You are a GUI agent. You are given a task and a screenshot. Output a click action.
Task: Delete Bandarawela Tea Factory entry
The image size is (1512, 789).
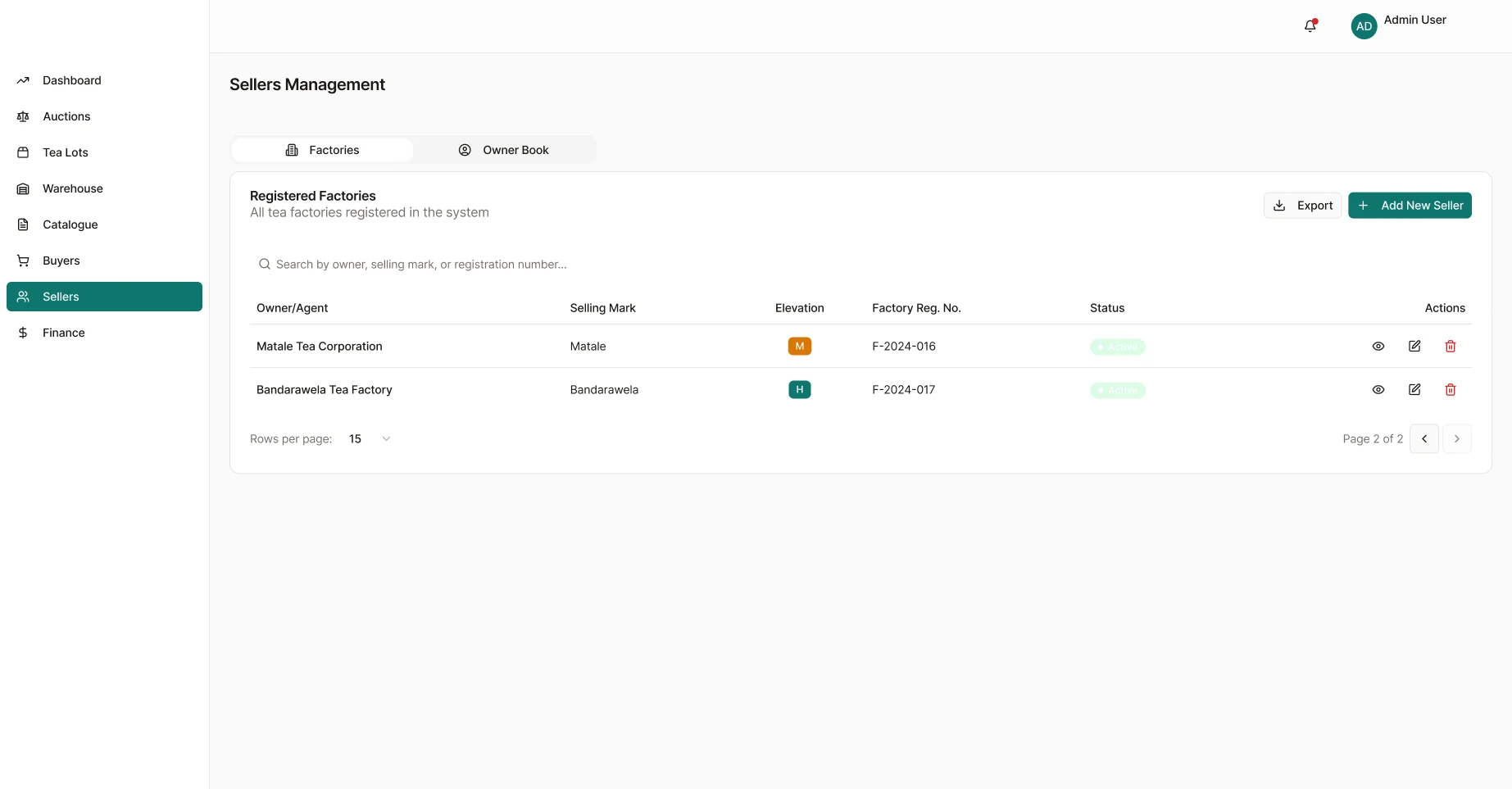click(x=1451, y=390)
